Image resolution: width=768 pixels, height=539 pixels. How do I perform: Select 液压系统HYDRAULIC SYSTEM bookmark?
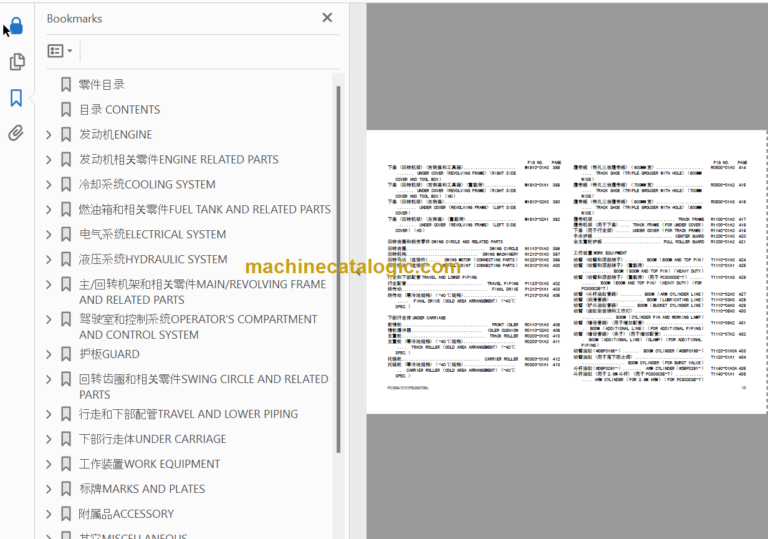pyautogui.click(x=153, y=259)
